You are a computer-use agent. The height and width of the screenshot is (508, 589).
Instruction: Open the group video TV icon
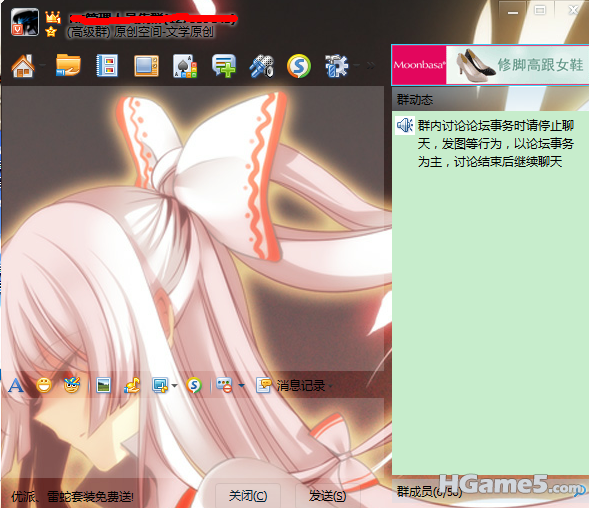tap(146, 66)
